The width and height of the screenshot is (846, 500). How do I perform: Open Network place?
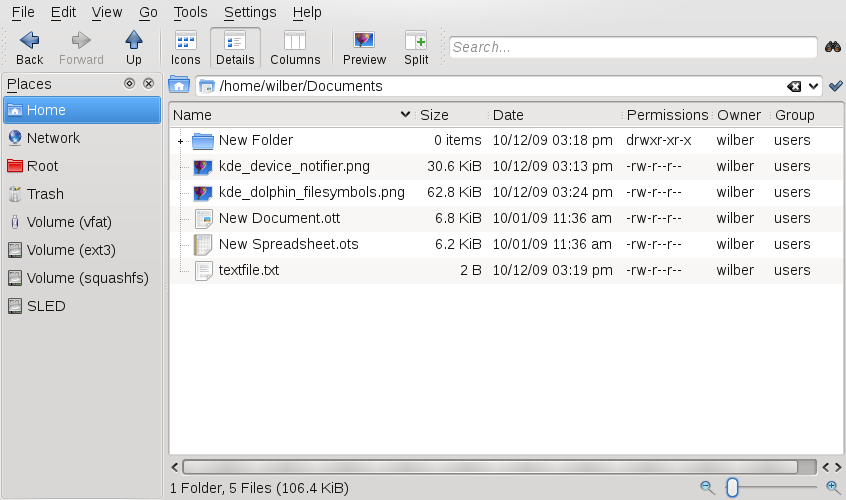(x=82, y=138)
